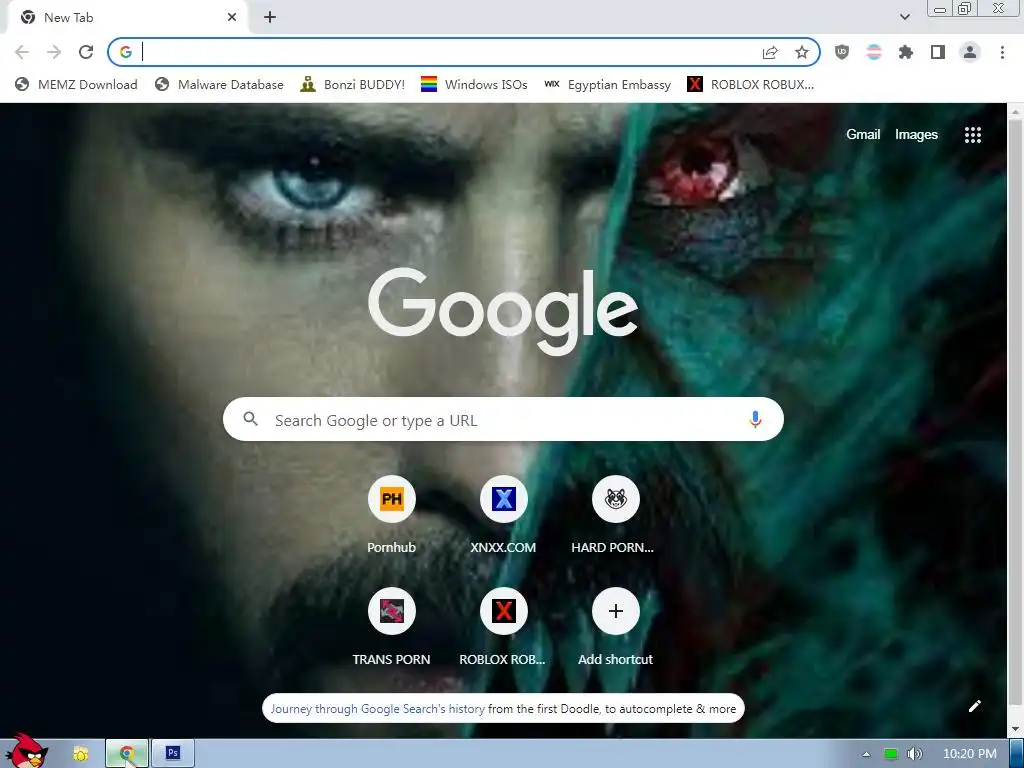The image size is (1024, 768).
Task: Open the share page icon in address bar
Action: (770, 52)
